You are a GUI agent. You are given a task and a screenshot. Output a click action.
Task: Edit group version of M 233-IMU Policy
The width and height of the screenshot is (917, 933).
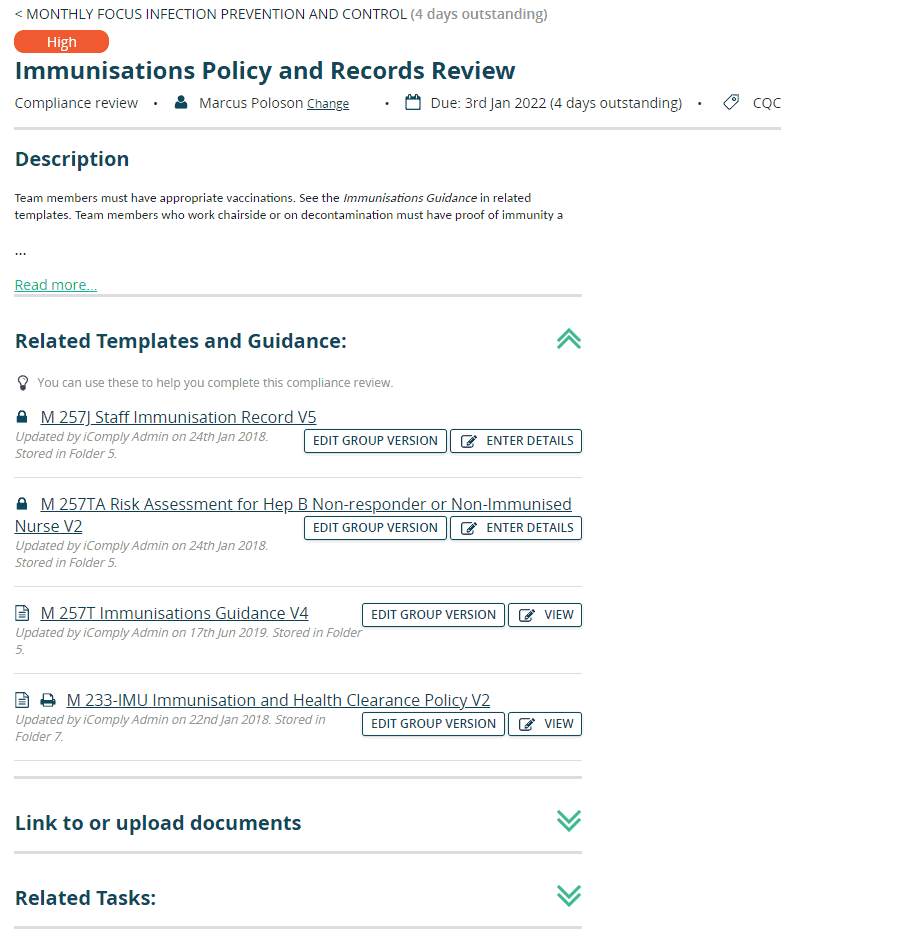point(433,724)
